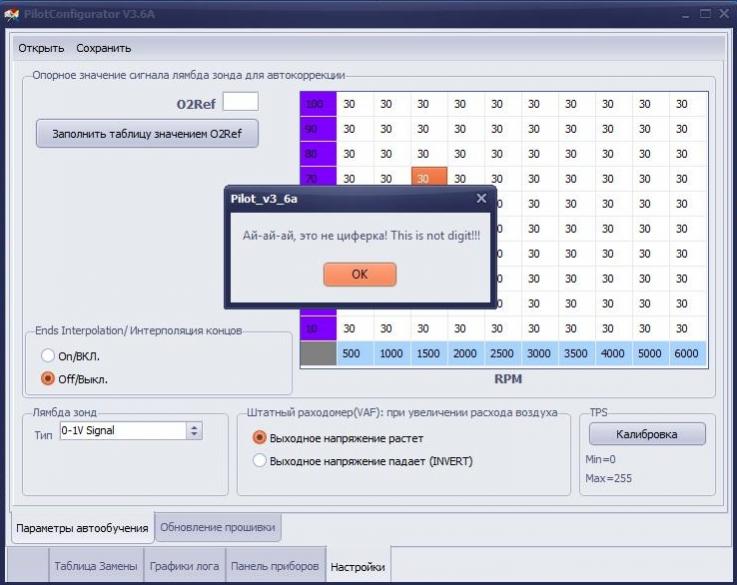Click the Калибровка TPS button

click(x=647, y=434)
